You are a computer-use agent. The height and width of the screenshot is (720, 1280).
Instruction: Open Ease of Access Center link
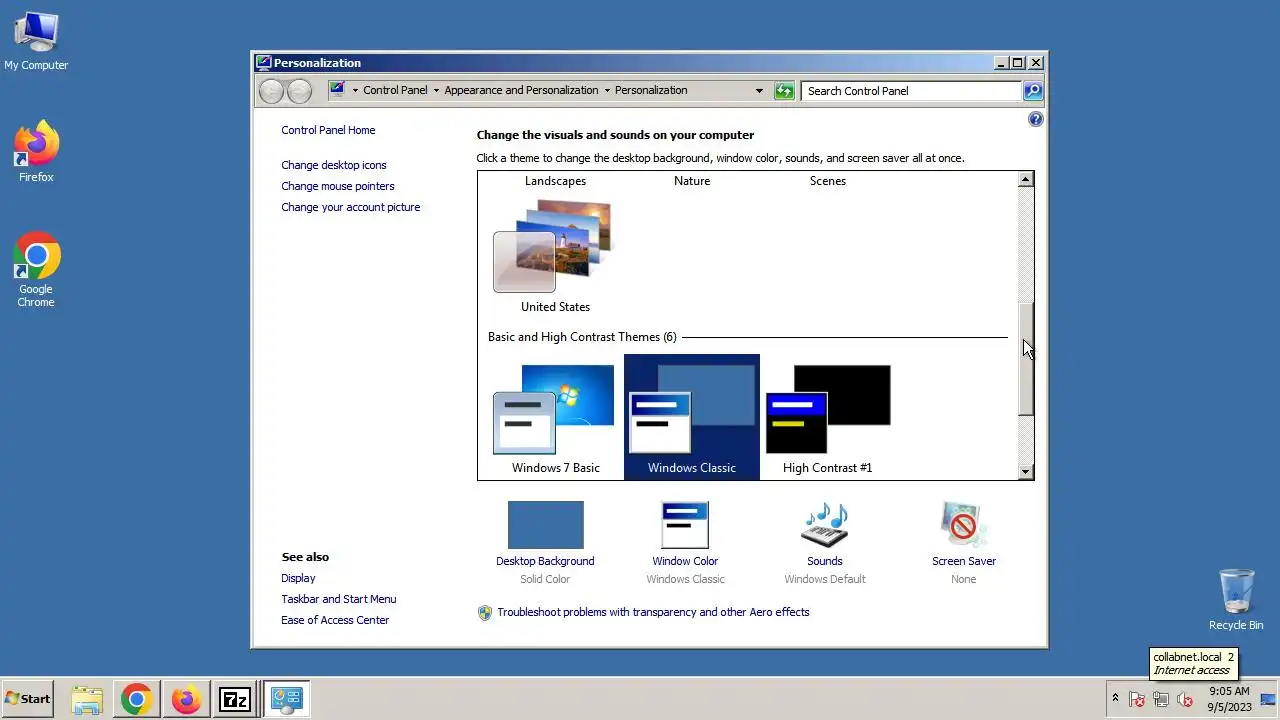click(335, 620)
